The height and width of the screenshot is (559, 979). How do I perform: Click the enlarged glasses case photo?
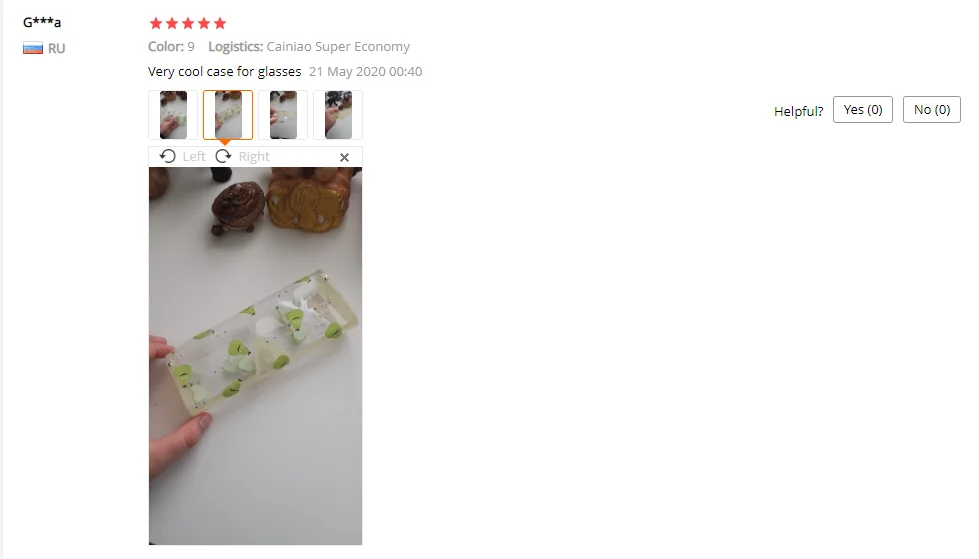pyautogui.click(x=255, y=356)
